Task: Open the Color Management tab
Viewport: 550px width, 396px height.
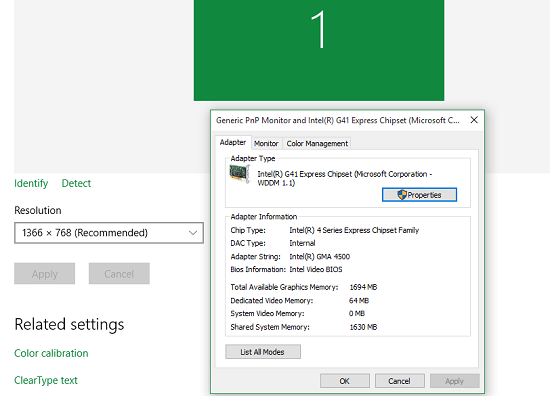Action: (317, 143)
